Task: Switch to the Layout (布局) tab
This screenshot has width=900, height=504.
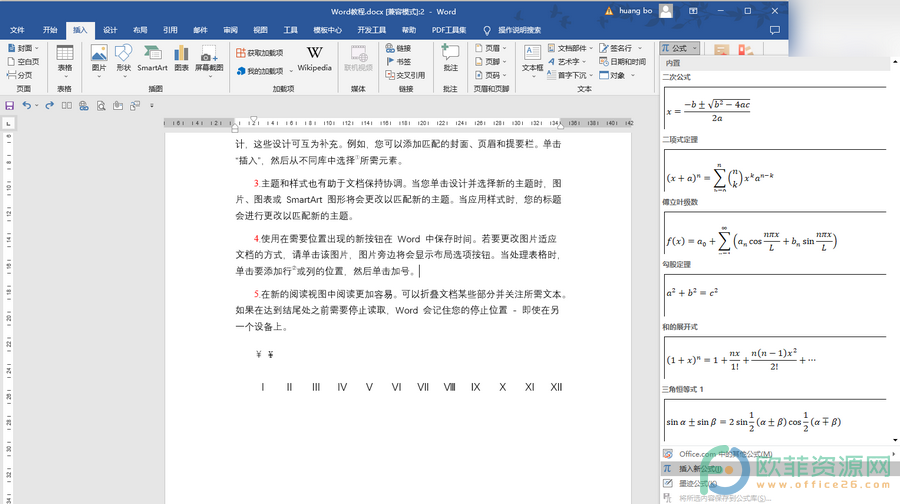Action: (140, 30)
